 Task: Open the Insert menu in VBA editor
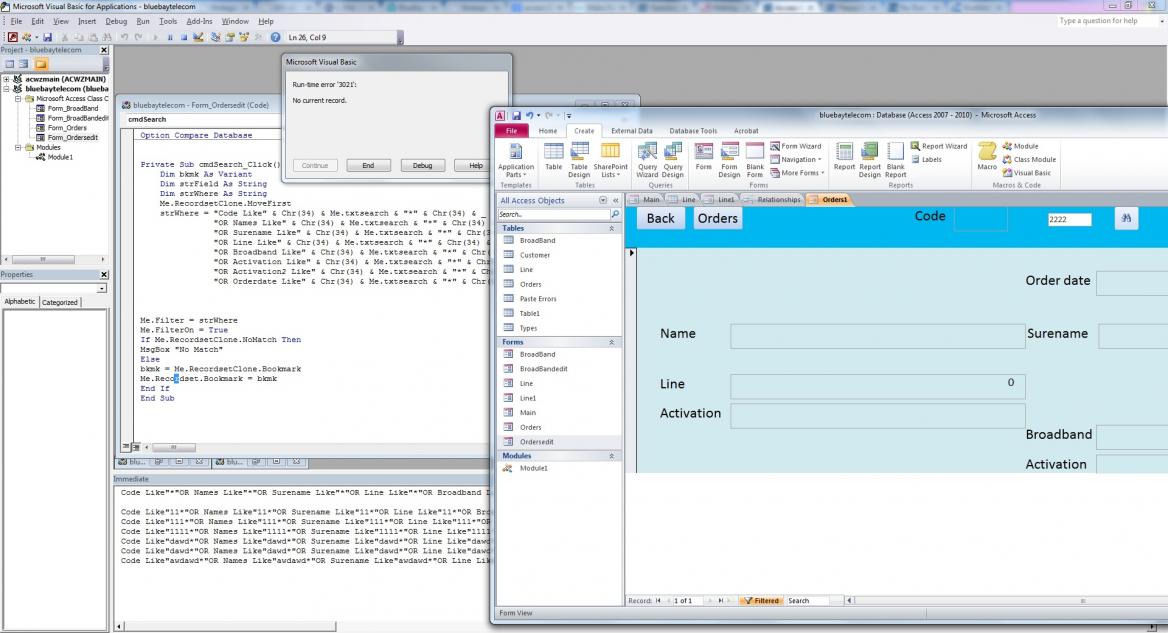point(86,22)
